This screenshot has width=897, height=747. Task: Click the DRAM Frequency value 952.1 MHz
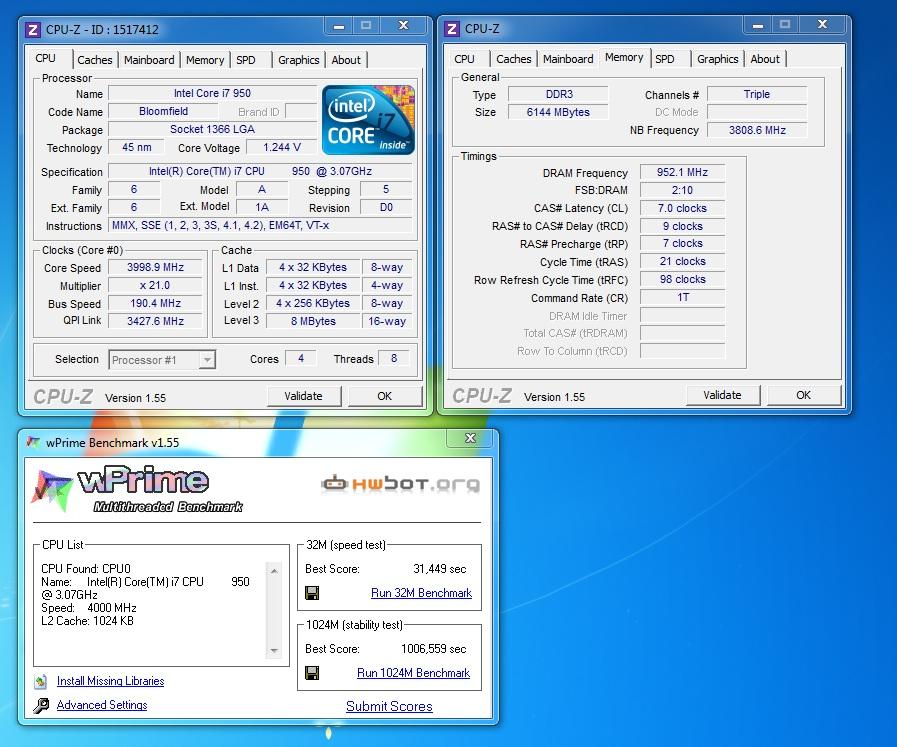pos(682,172)
